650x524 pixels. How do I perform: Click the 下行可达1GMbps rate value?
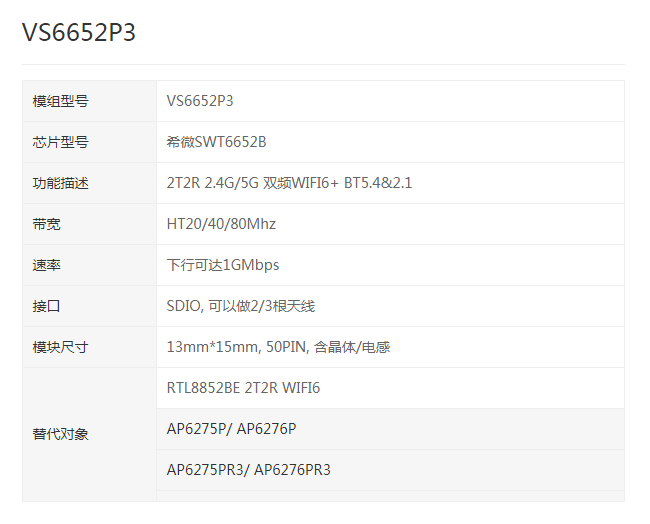[x=223, y=265]
